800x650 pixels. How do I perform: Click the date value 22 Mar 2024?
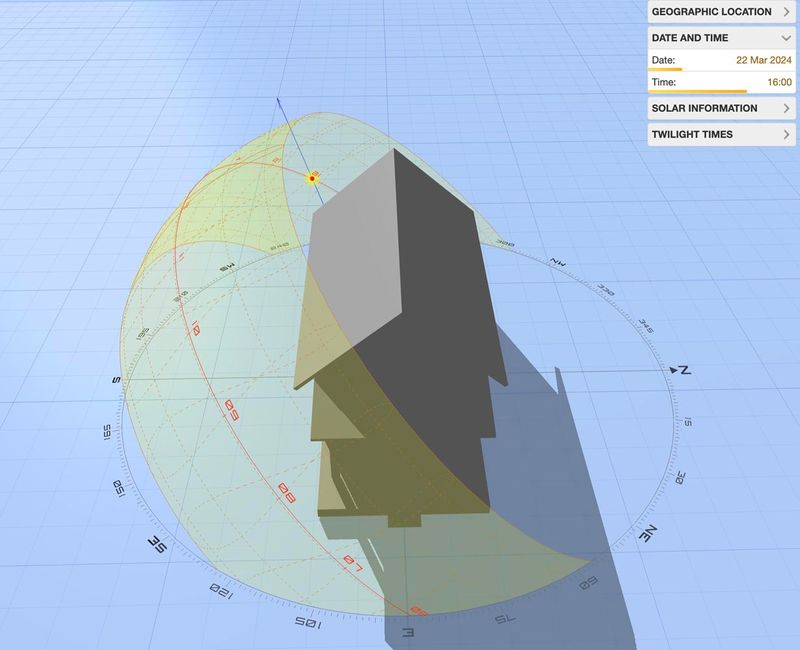(763, 60)
